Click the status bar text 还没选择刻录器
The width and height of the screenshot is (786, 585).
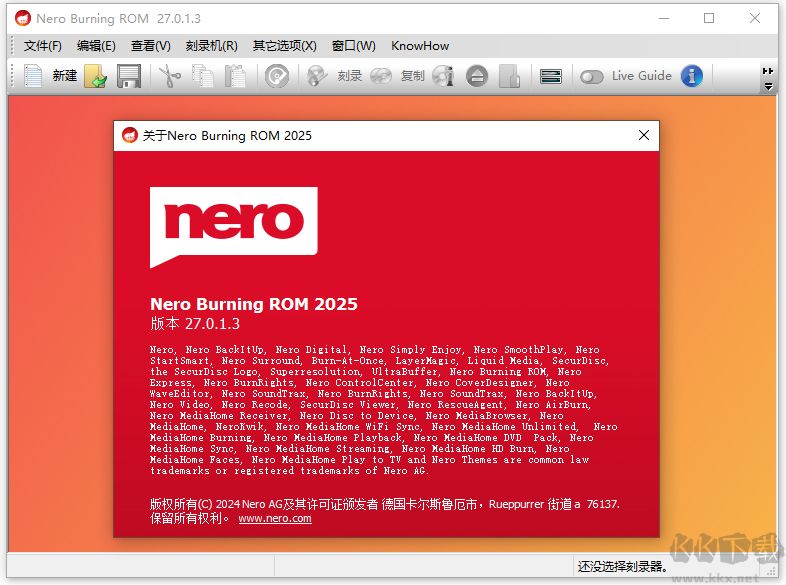point(622,566)
